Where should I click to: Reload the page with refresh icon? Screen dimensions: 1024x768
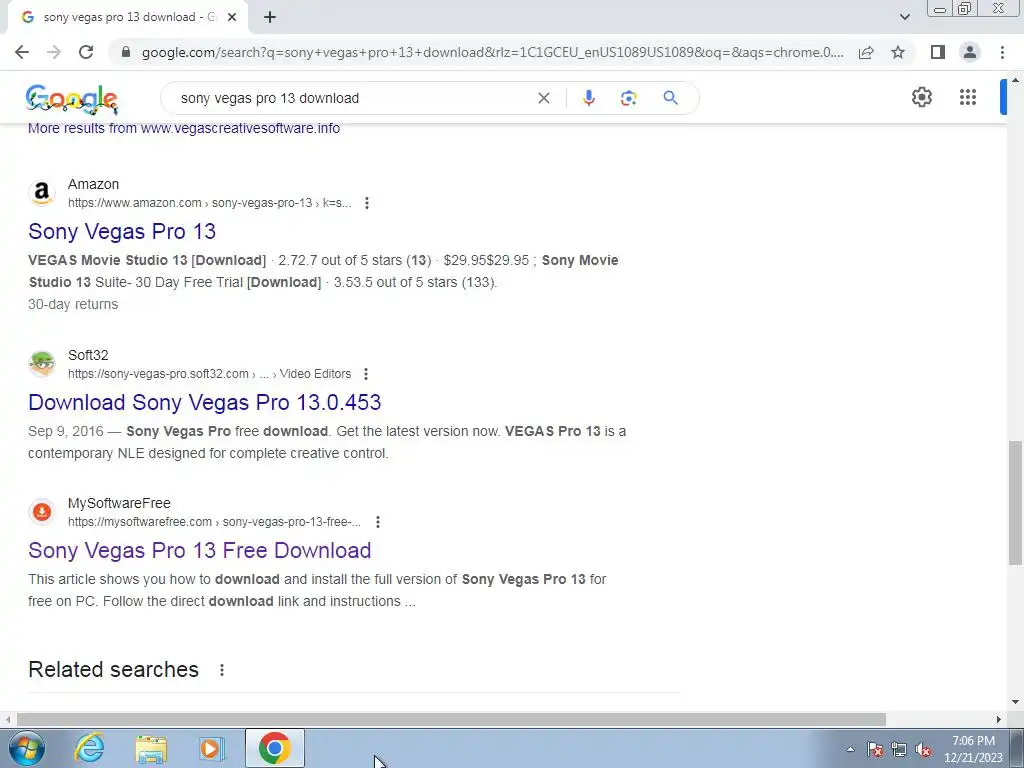pos(86,52)
